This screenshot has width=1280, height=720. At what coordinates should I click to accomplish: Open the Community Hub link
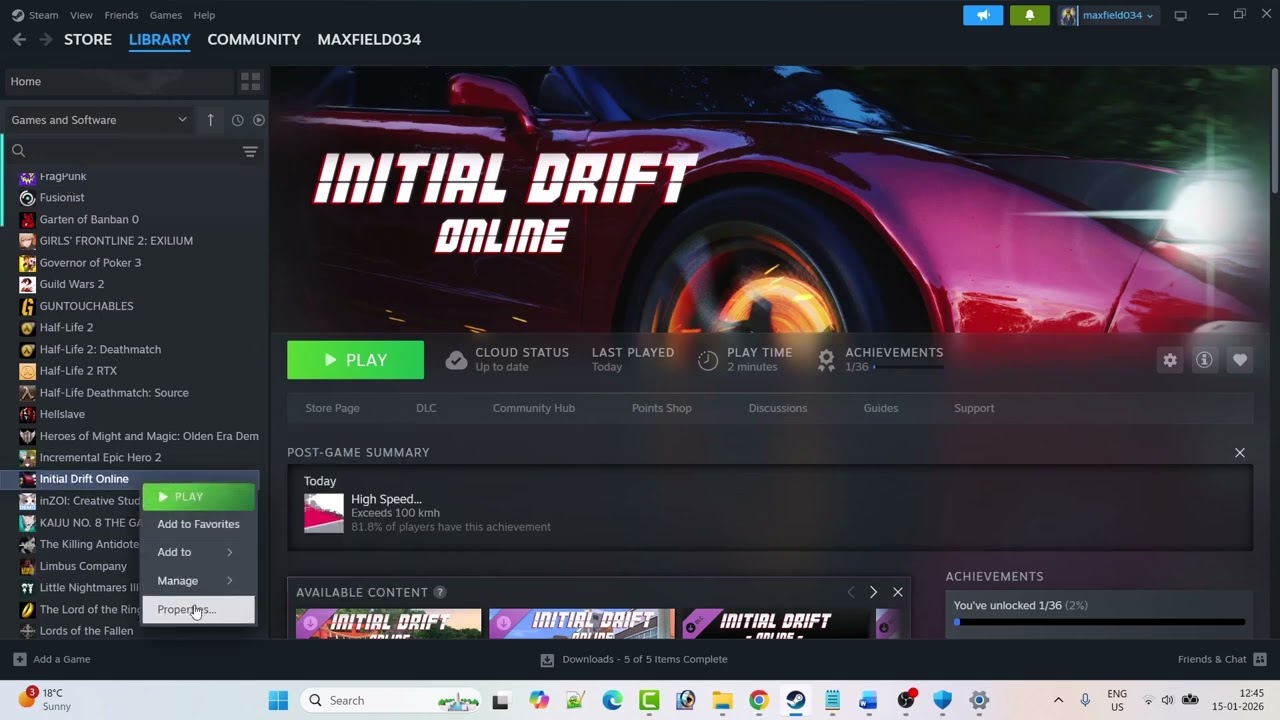tap(533, 408)
